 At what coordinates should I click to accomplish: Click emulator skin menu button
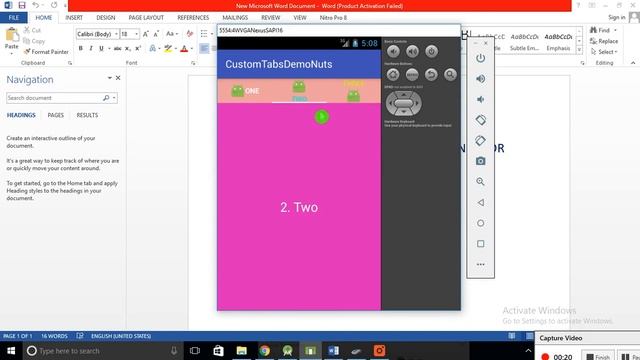tap(412, 74)
